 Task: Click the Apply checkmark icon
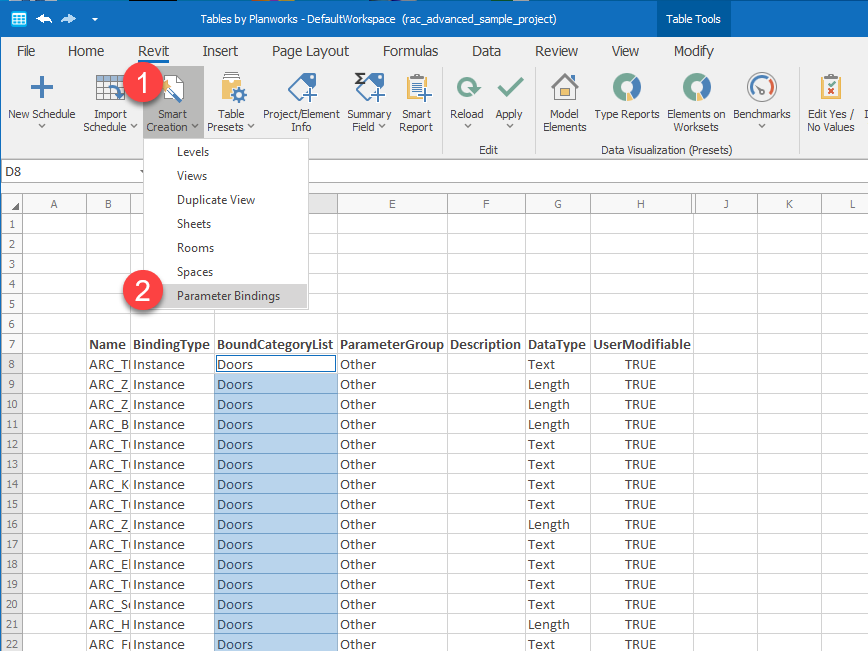(510, 87)
